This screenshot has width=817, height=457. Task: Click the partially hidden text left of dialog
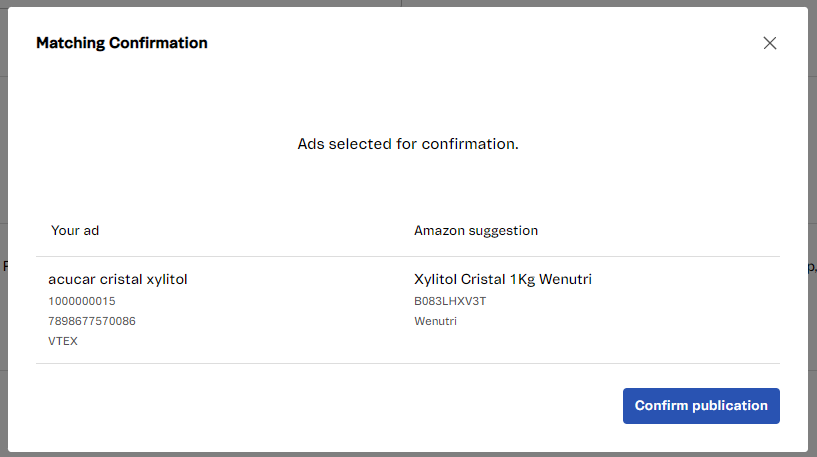4,267
